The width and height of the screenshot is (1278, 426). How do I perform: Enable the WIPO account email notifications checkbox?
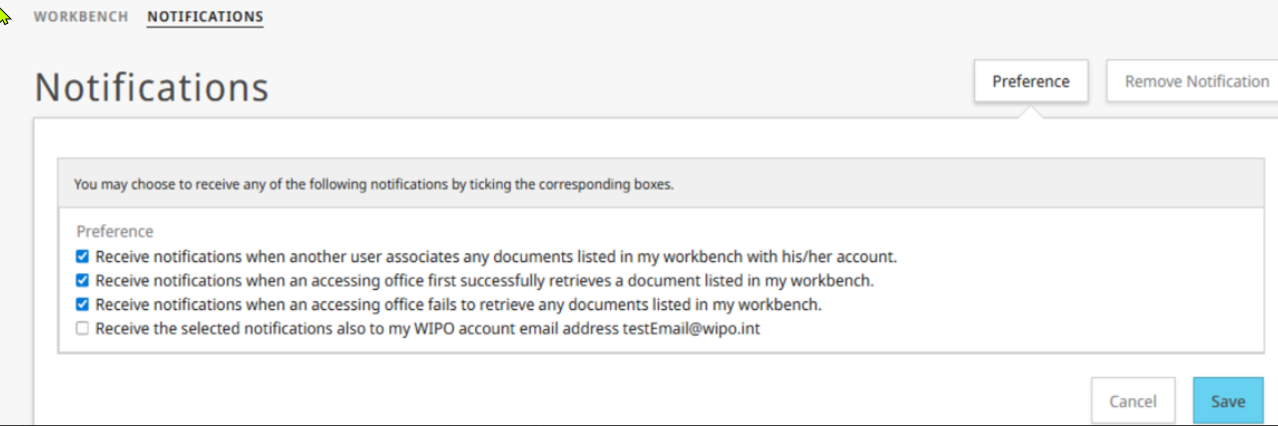(83, 328)
